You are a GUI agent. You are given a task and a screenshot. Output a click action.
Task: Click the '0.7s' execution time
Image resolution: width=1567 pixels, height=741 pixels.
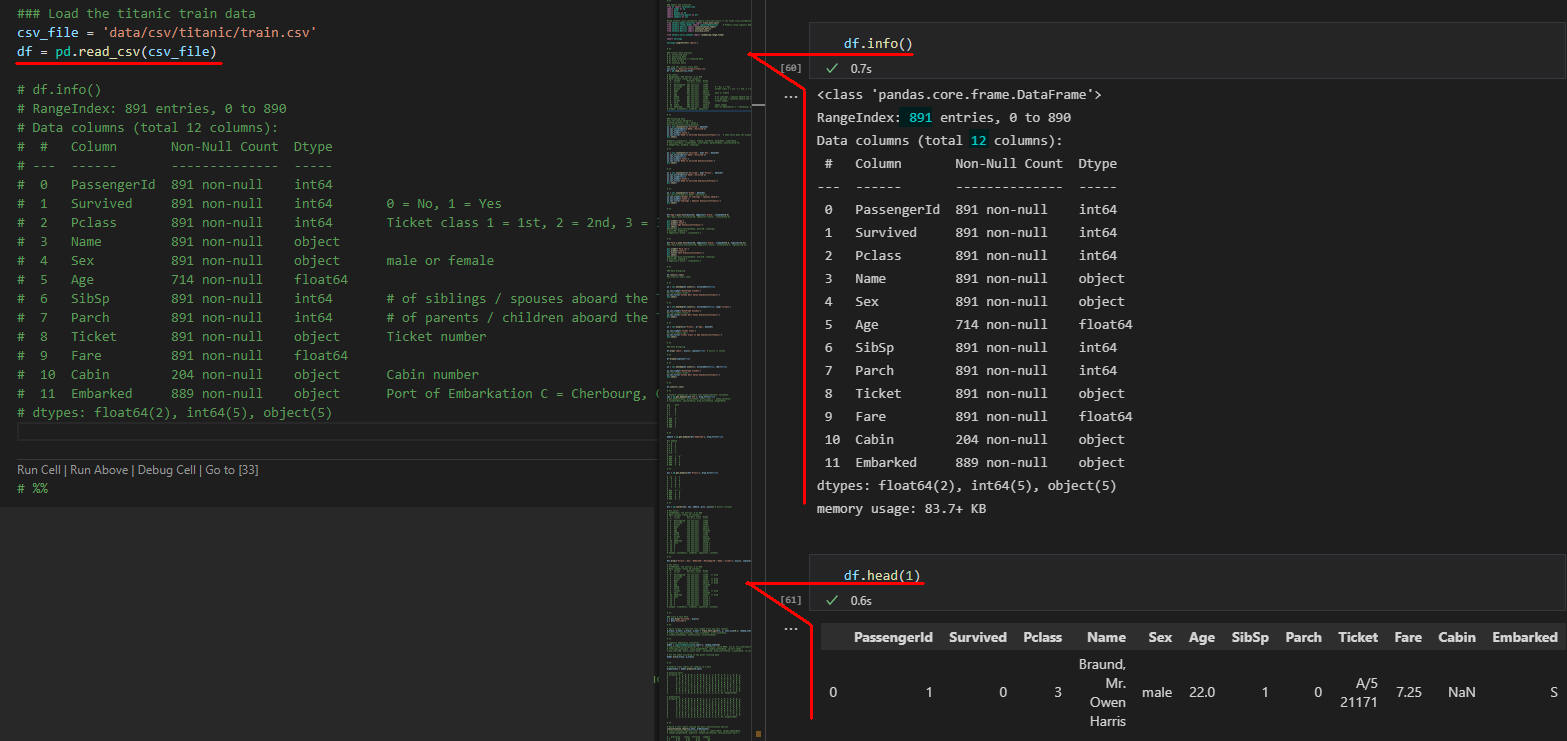pyautogui.click(x=861, y=69)
